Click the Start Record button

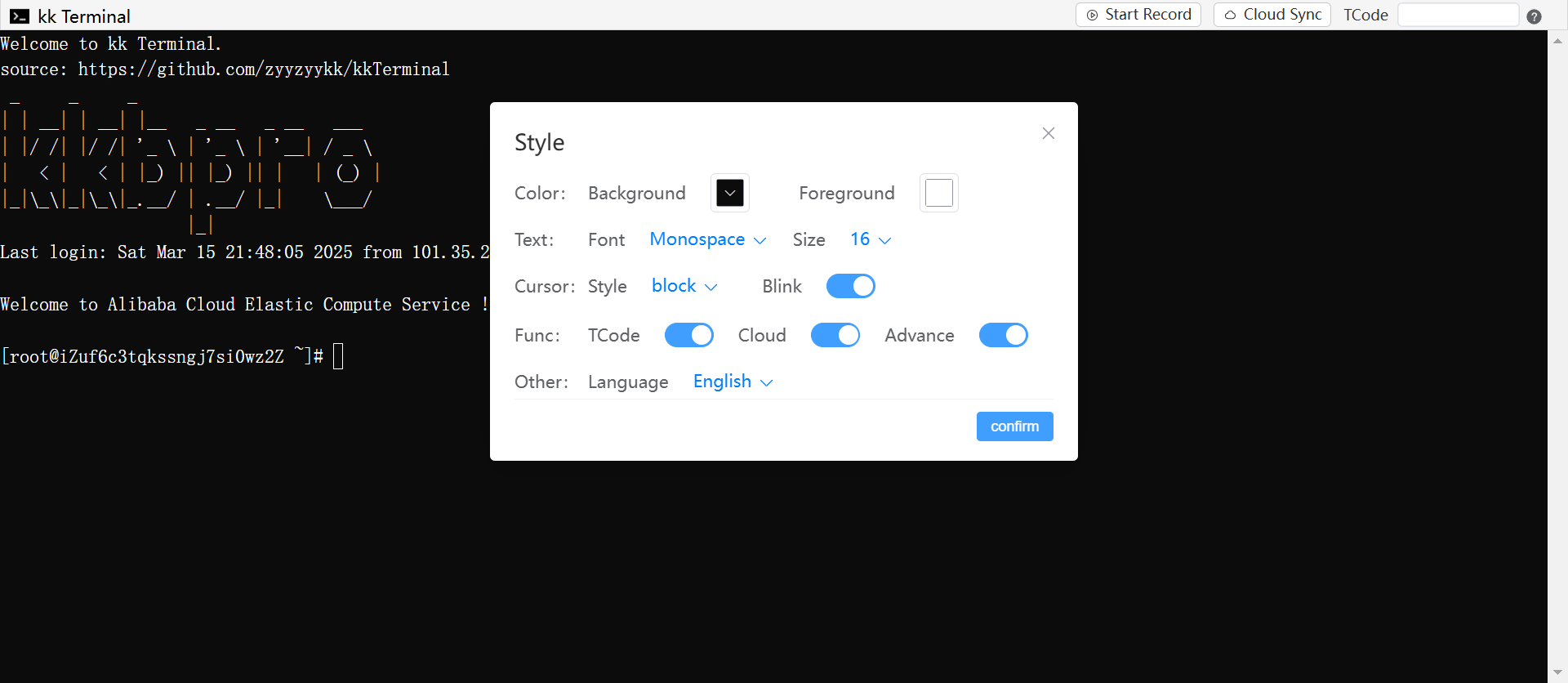pos(1138,15)
